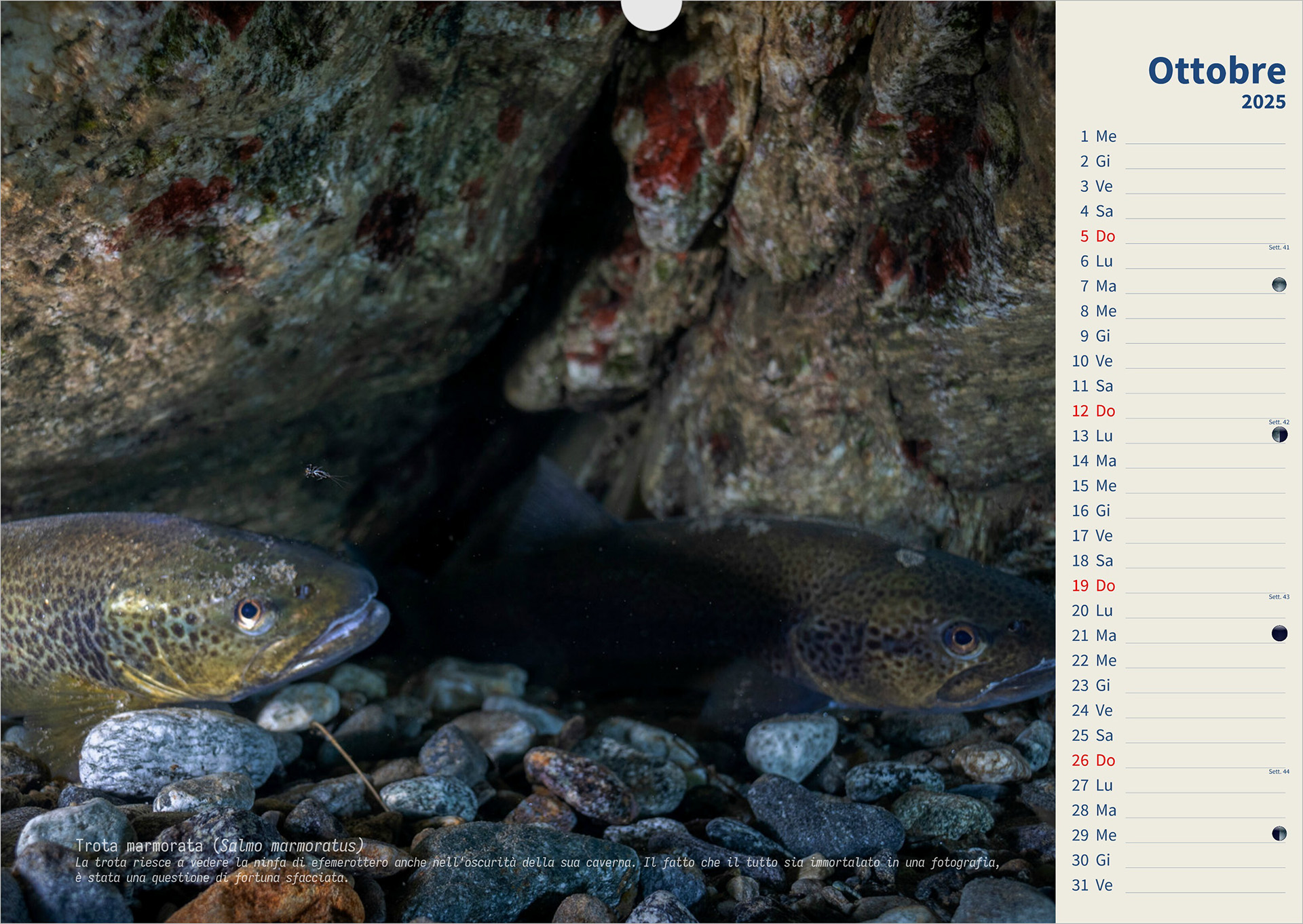Click the caption line è stata una questione
1303x924 pixels.
click(x=212, y=878)
